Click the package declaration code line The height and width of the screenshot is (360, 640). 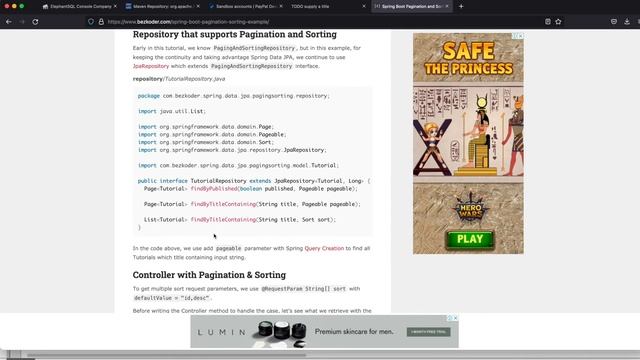[233, 96]
